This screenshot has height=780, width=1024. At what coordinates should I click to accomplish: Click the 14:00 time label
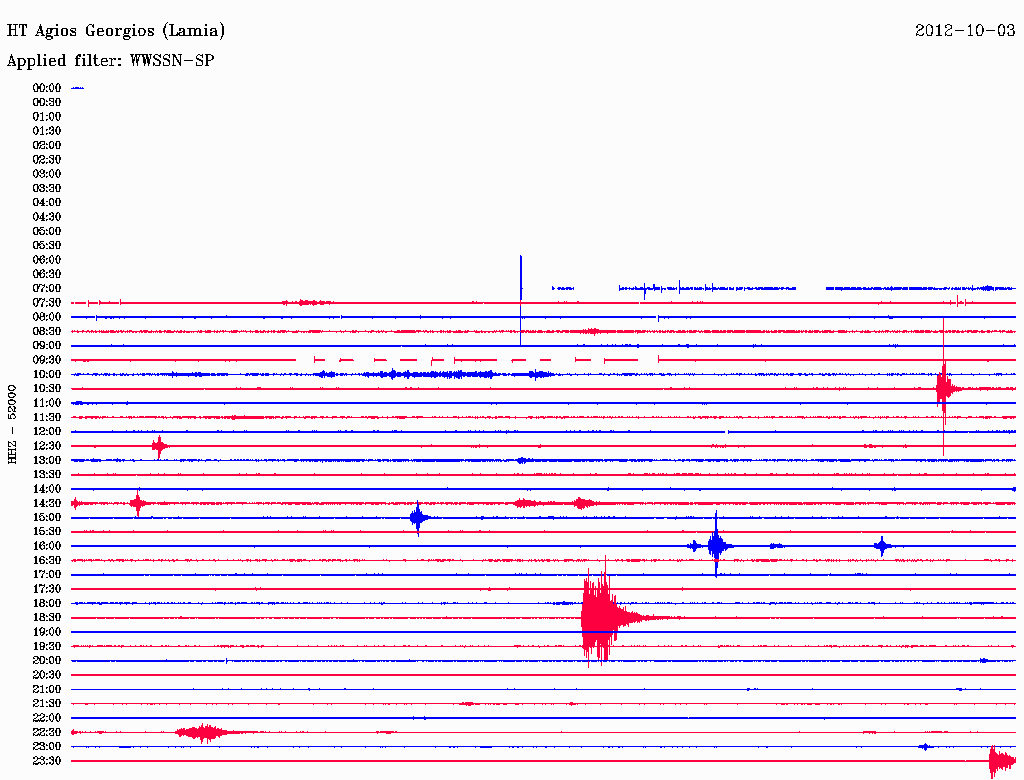(x=47, y=489)
